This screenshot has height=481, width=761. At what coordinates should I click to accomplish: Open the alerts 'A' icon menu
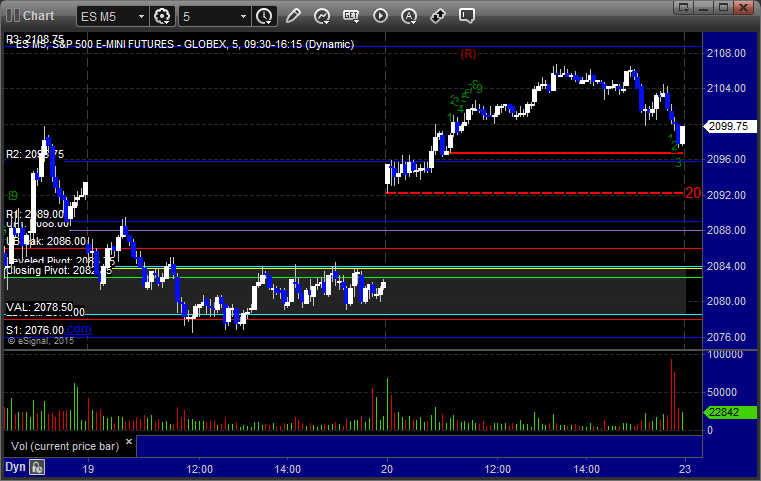(x=409, y=16)
